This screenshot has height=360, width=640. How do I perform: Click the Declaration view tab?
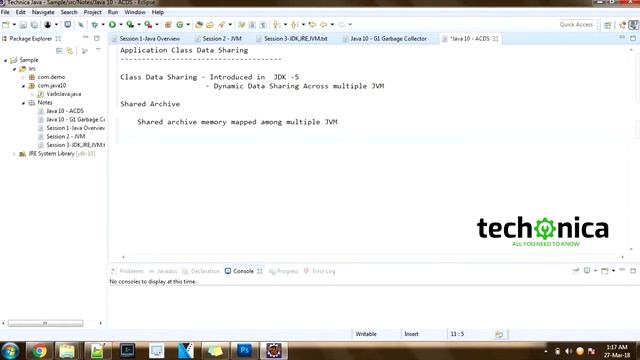(205, 271)
